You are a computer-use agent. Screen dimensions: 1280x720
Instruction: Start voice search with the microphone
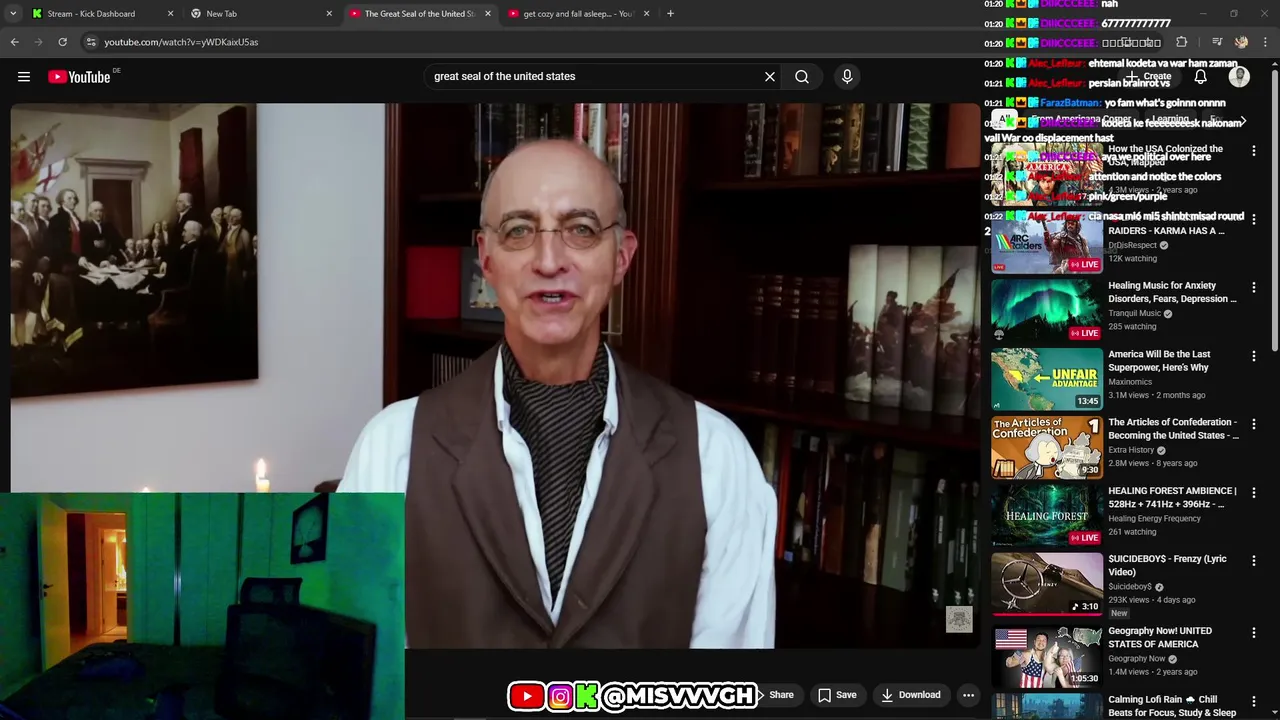tap(847, 77)
